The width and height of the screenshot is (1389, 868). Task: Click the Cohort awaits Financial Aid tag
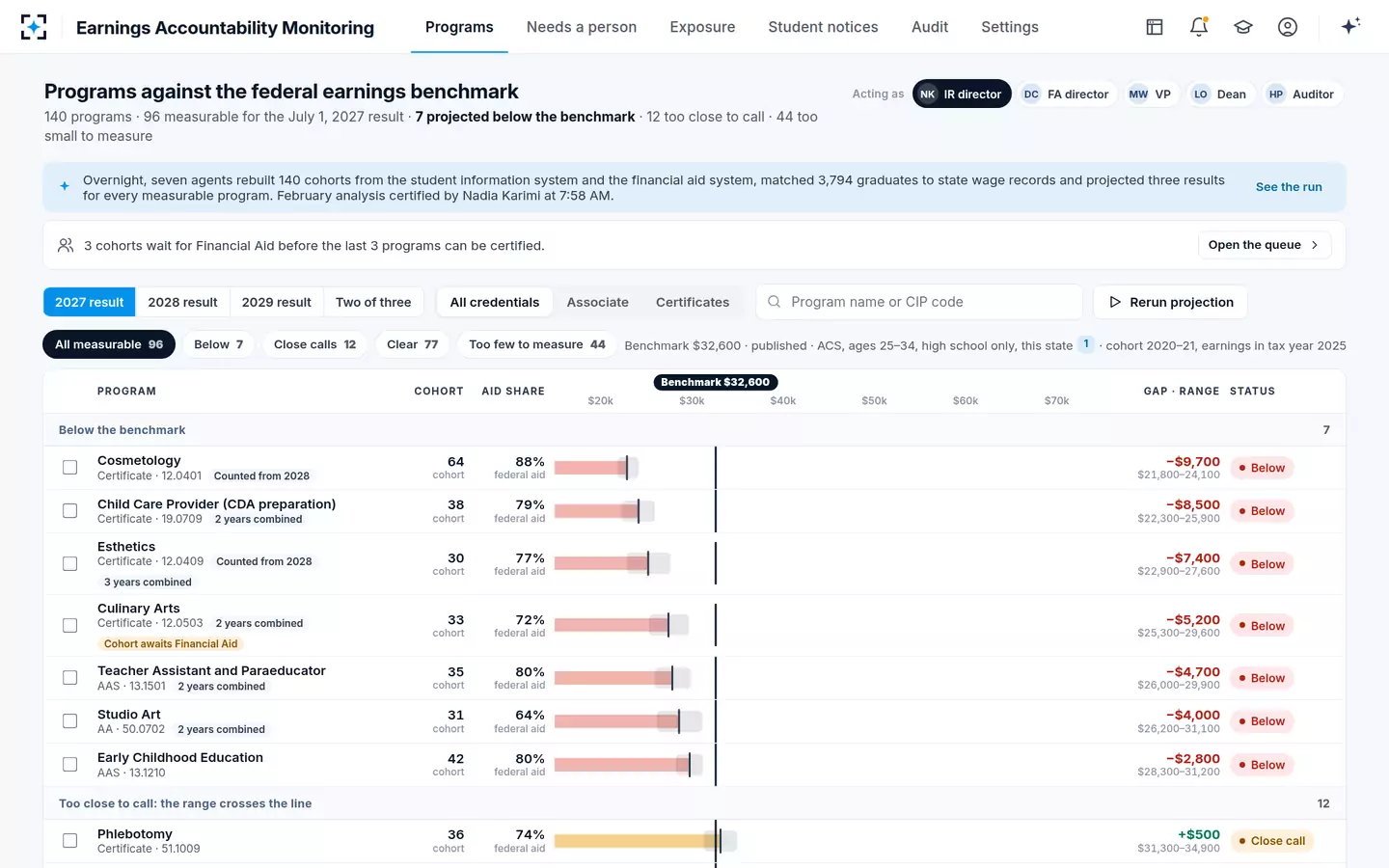point(171,644)
